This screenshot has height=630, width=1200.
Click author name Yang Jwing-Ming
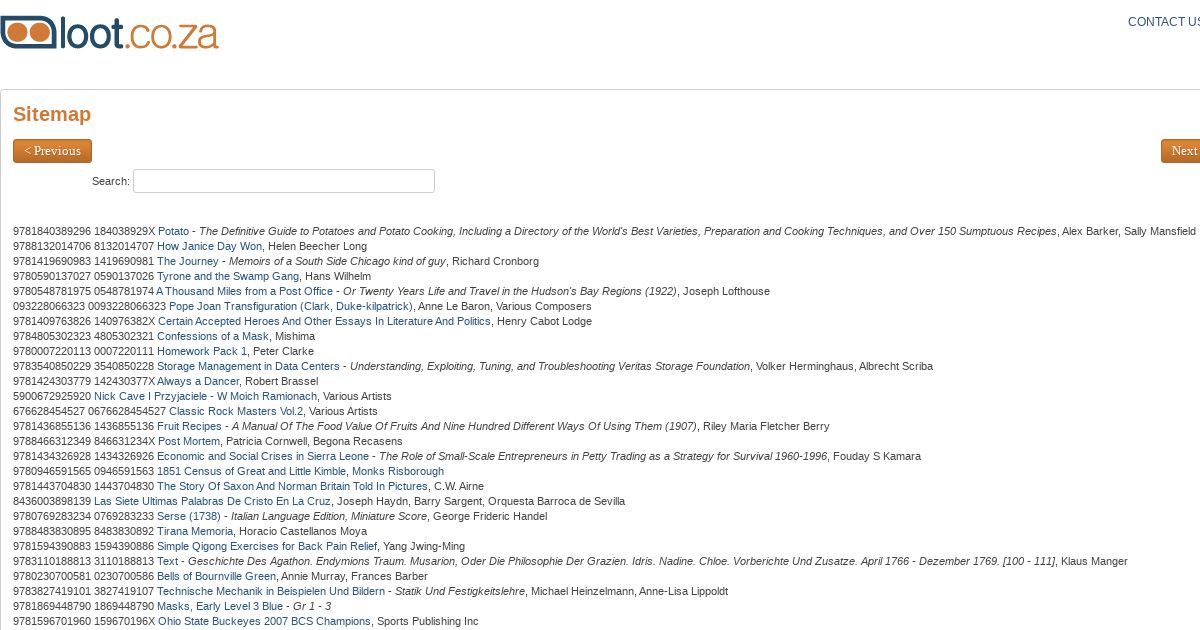tap(424, 546)
